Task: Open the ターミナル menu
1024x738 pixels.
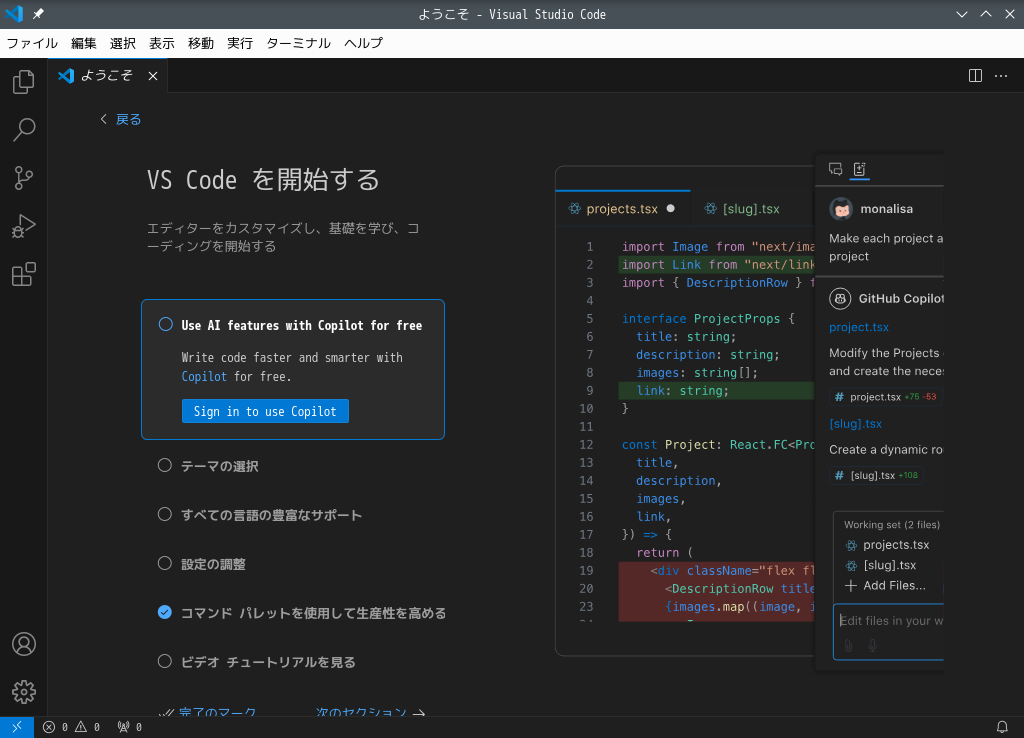Action: (298, 43)
